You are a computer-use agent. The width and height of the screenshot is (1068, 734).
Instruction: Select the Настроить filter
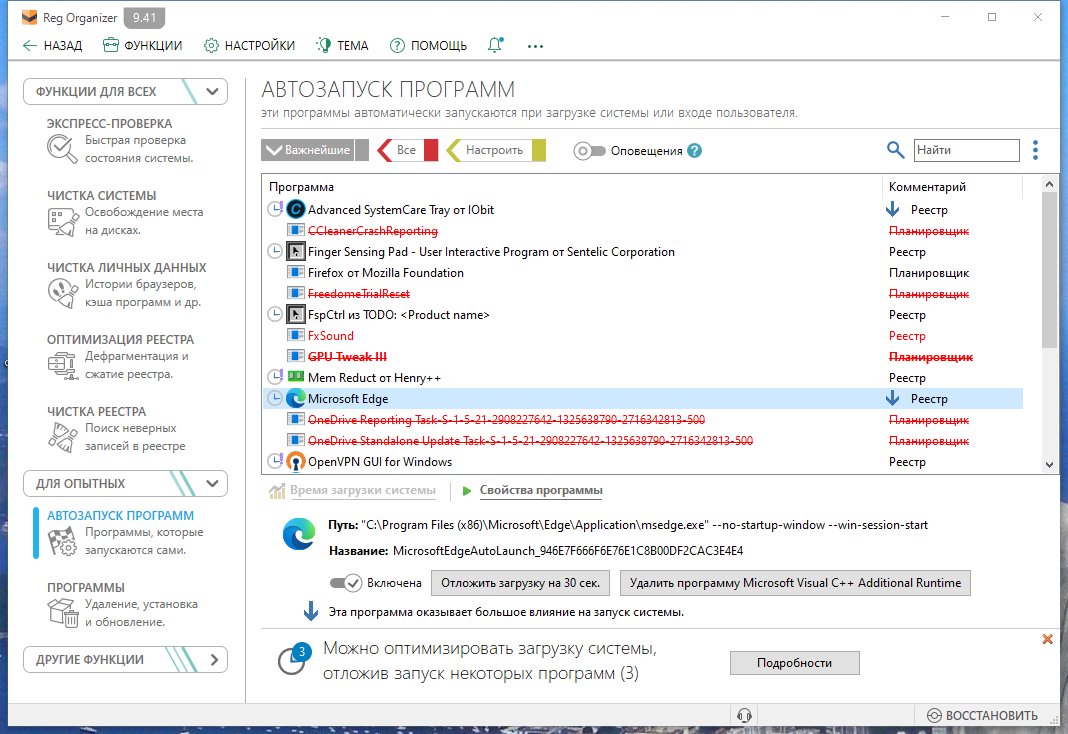496,150
